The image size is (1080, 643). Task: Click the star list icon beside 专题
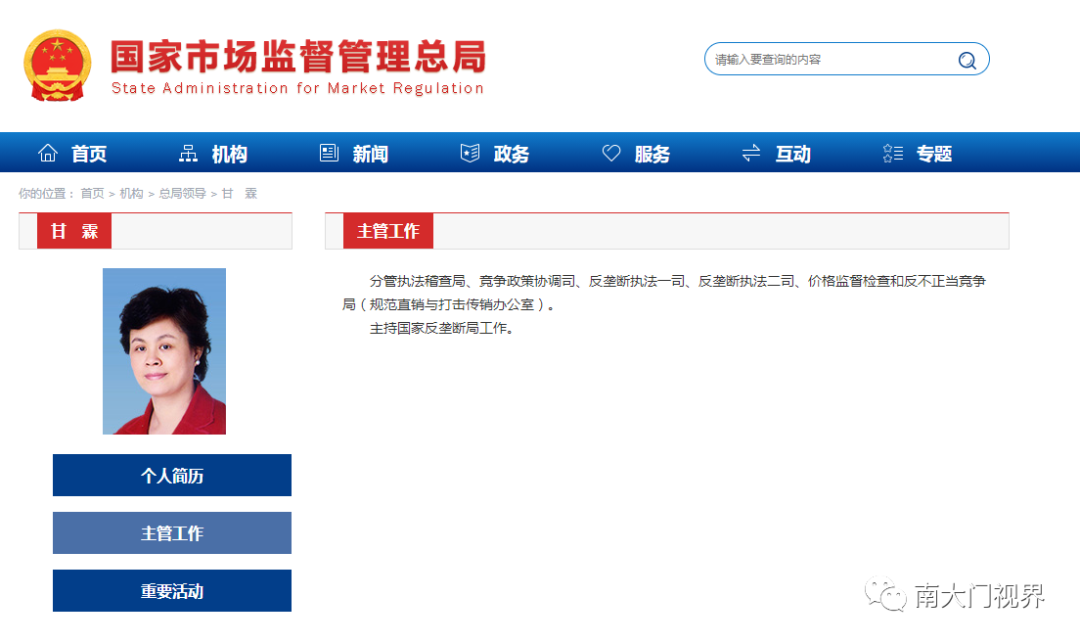[893, 153]
